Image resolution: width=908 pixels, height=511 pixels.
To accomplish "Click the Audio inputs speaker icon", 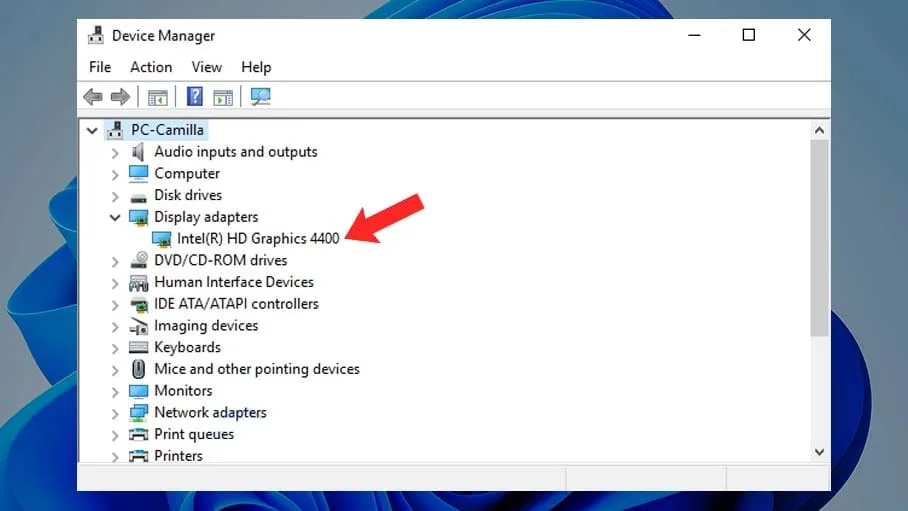I will click(x=138, y=152).
